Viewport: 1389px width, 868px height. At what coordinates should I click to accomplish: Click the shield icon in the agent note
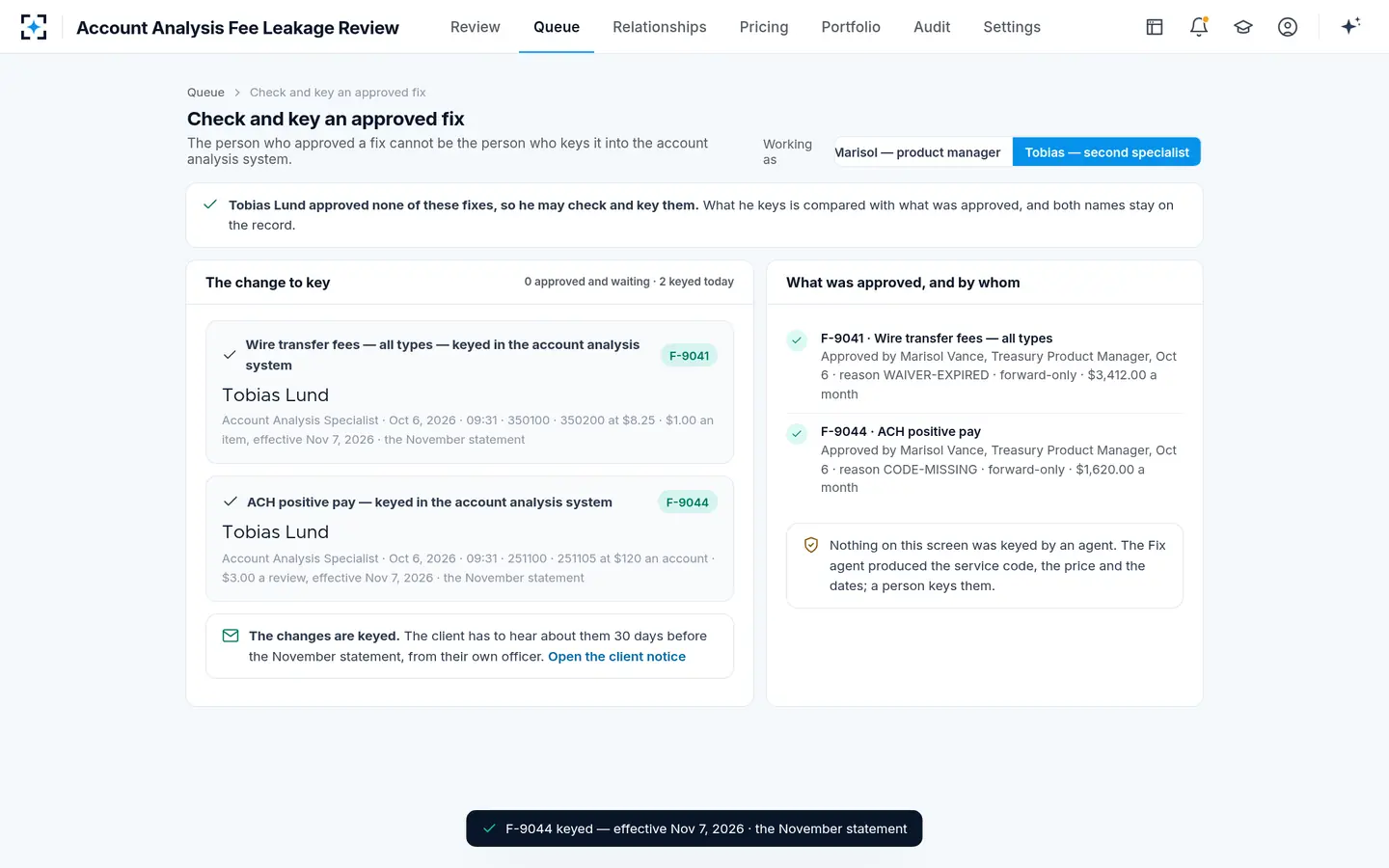(x=811, y=545)
